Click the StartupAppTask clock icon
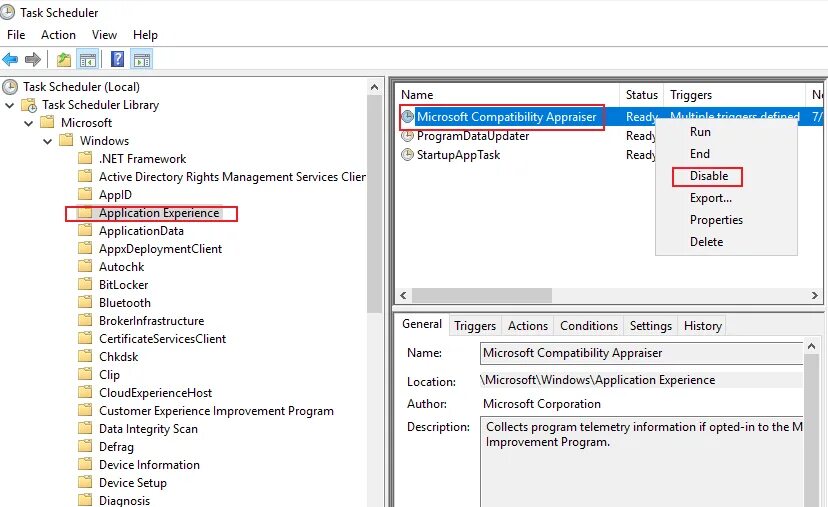The image size is (828, 507). [408, 155]
